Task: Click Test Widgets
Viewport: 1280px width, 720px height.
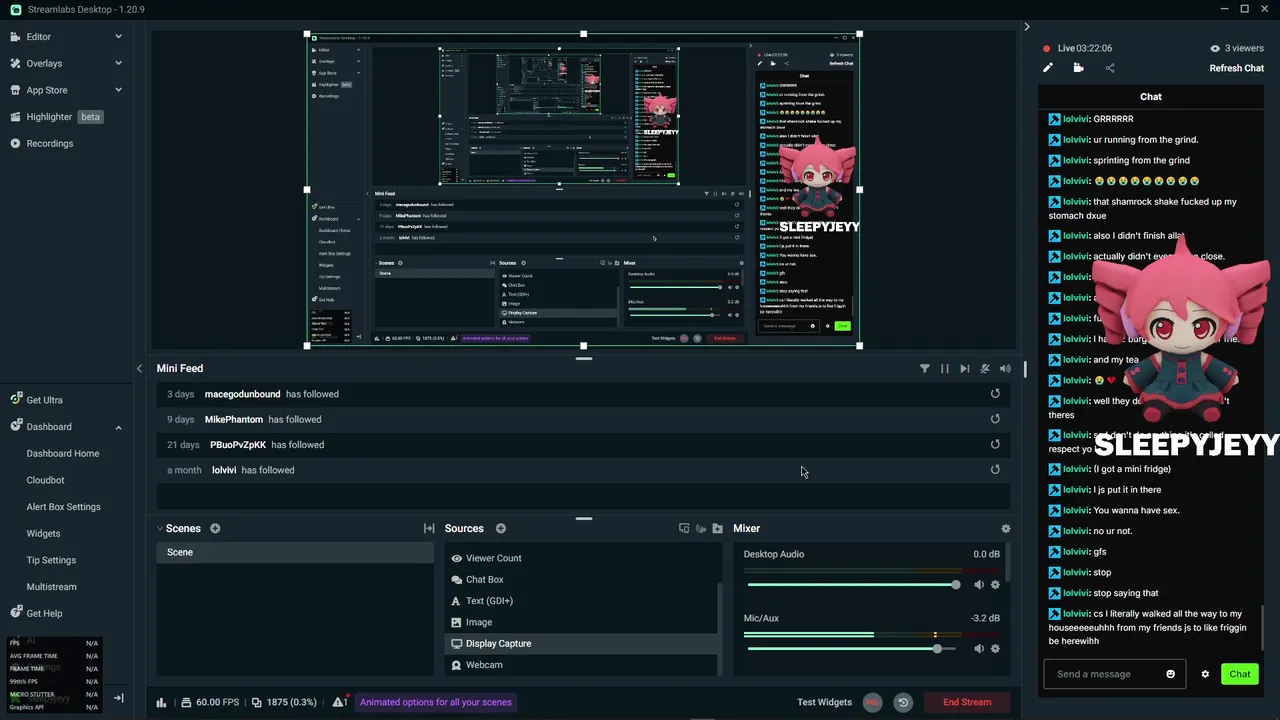Action: 824,702
